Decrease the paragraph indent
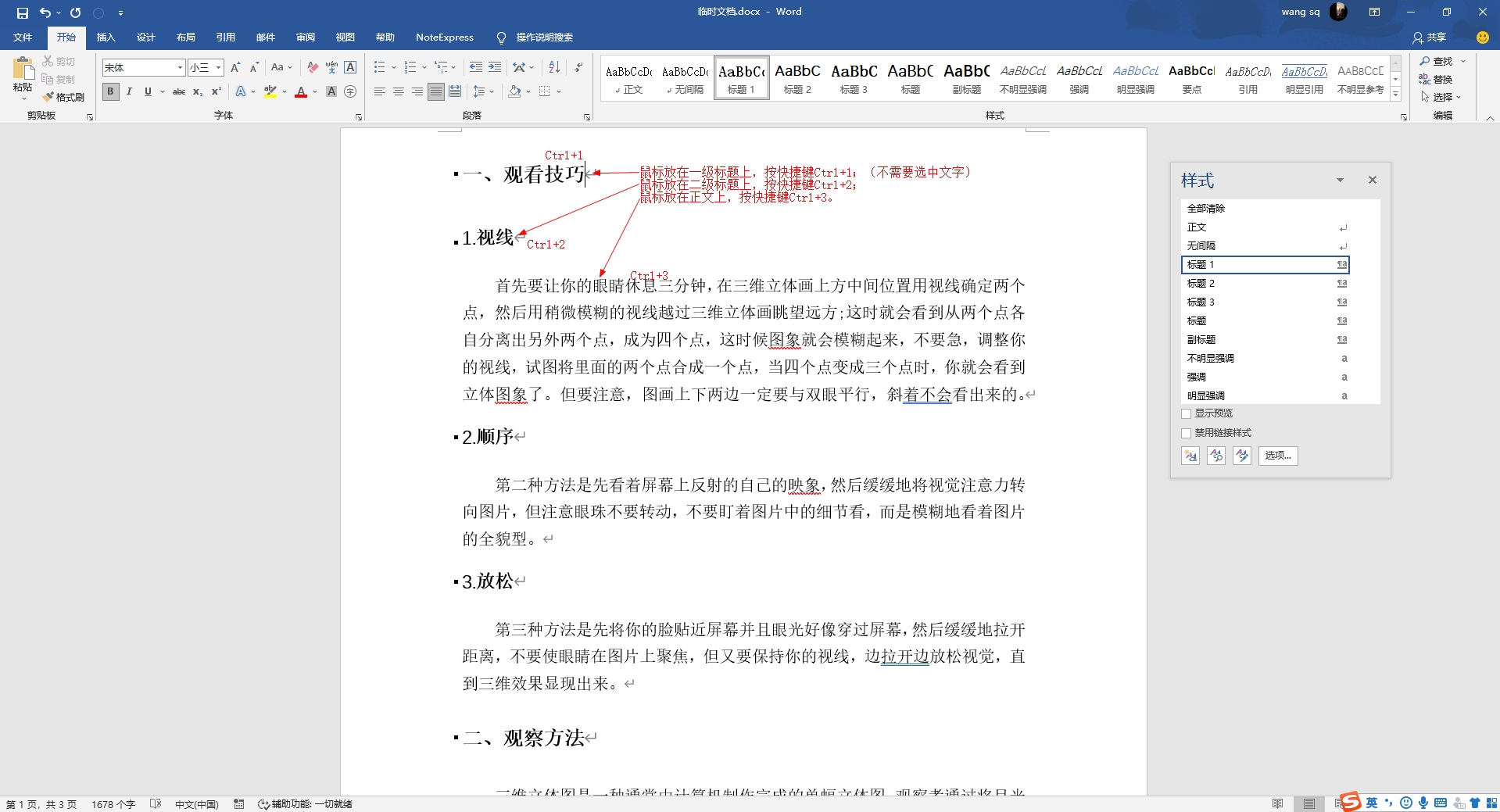1500x812 pixels. tap(476, 67)
